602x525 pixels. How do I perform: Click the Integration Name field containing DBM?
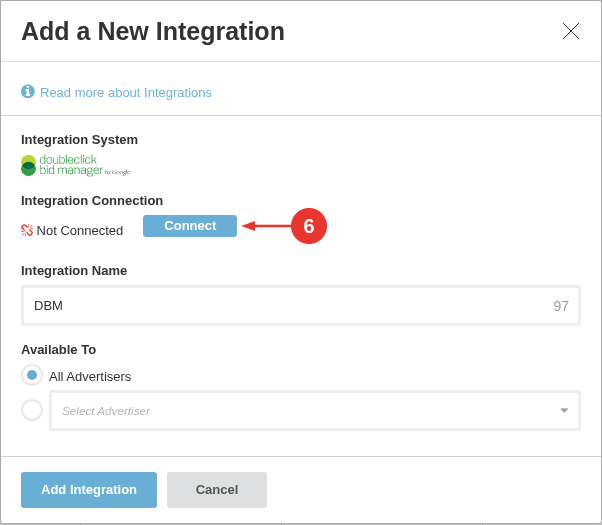pyautogui.click(x=301, y=306)
